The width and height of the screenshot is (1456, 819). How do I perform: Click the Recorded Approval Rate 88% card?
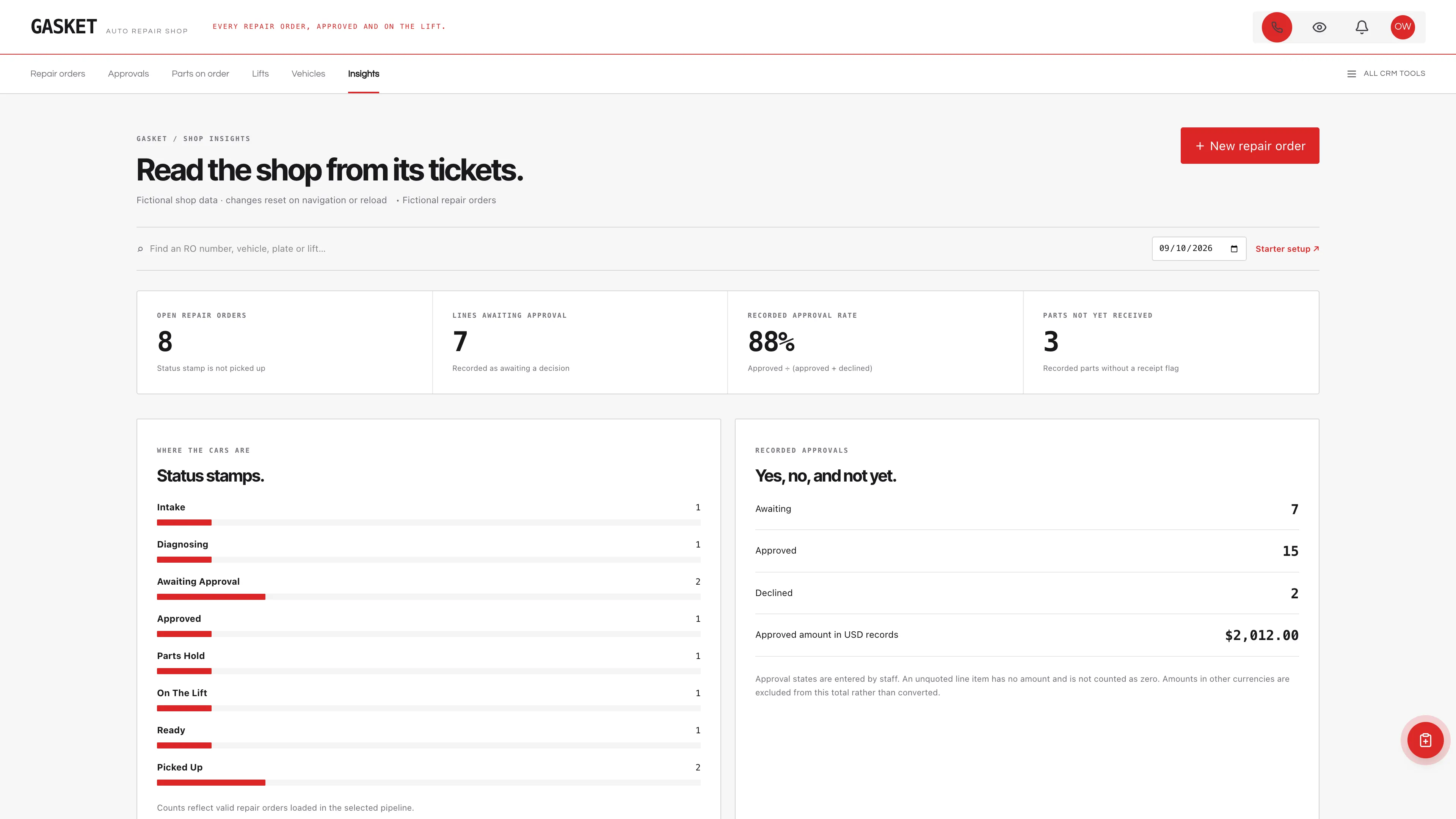[875, 342]
